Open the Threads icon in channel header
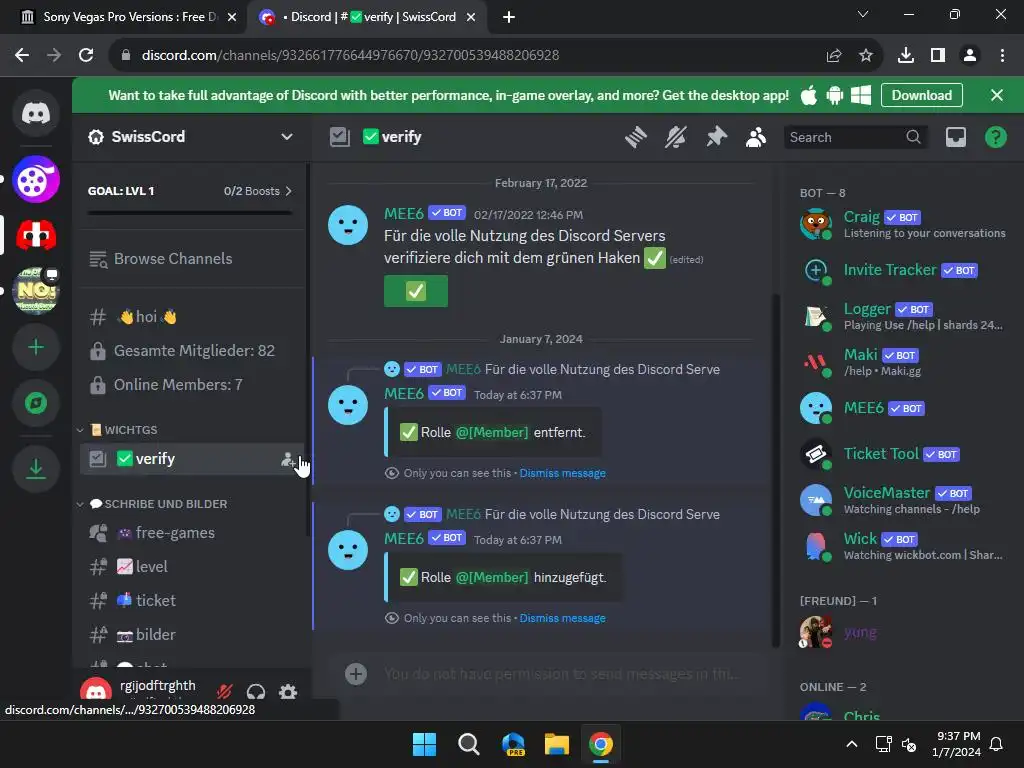 point(635,137)
